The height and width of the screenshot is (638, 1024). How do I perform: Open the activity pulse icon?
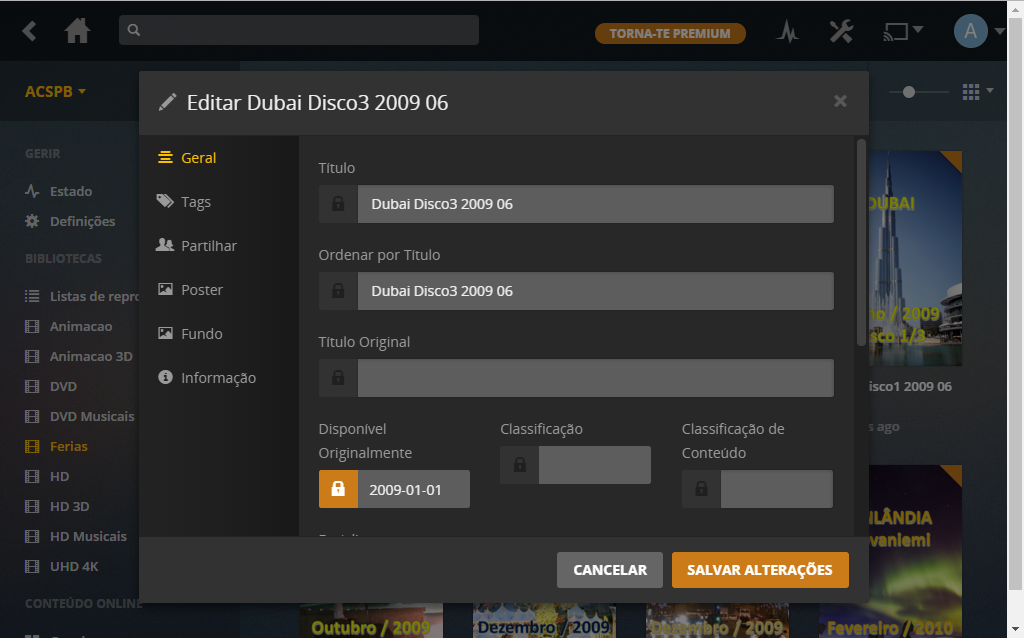click(788, 32)
